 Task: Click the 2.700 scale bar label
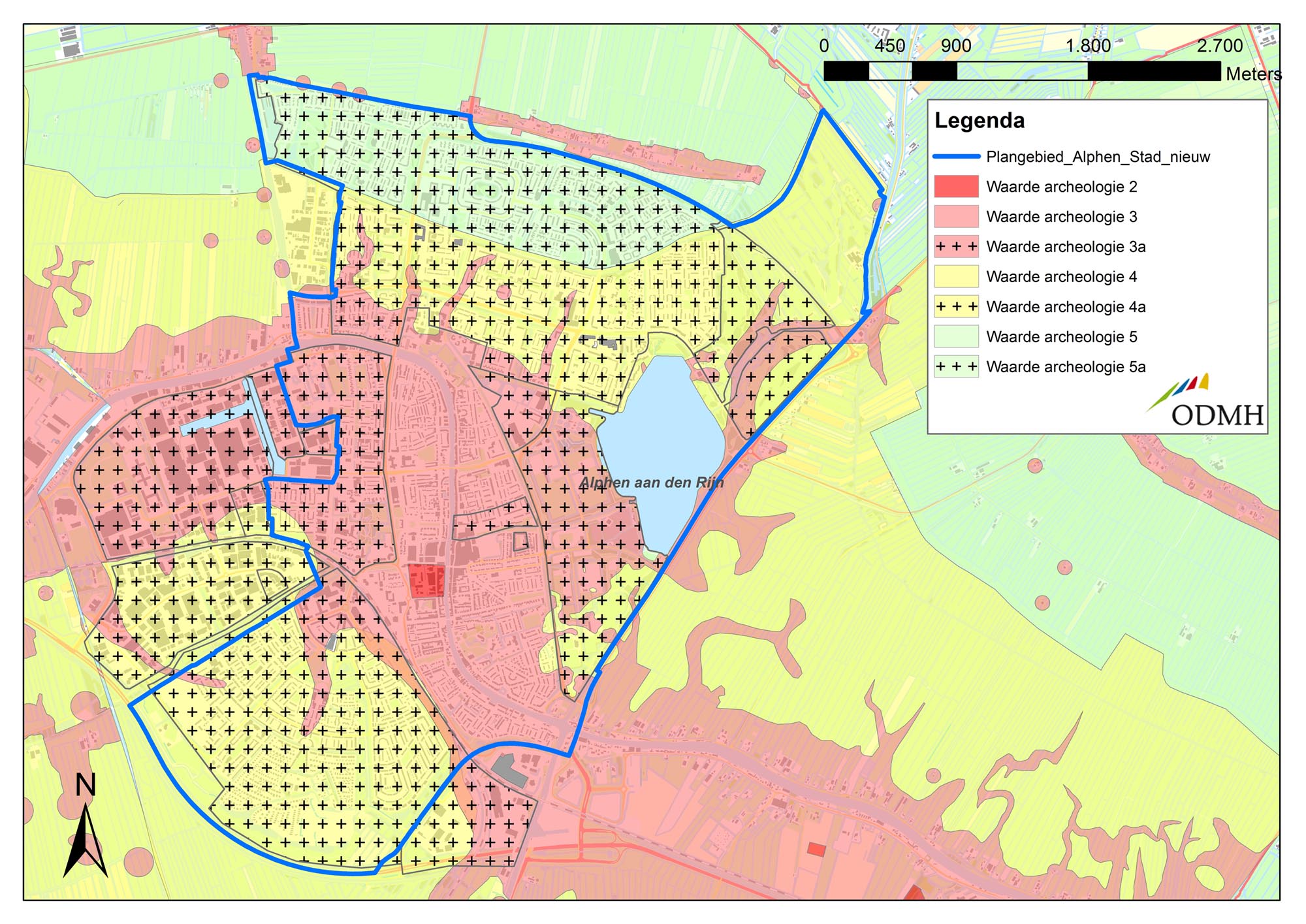pos(1219,46)
